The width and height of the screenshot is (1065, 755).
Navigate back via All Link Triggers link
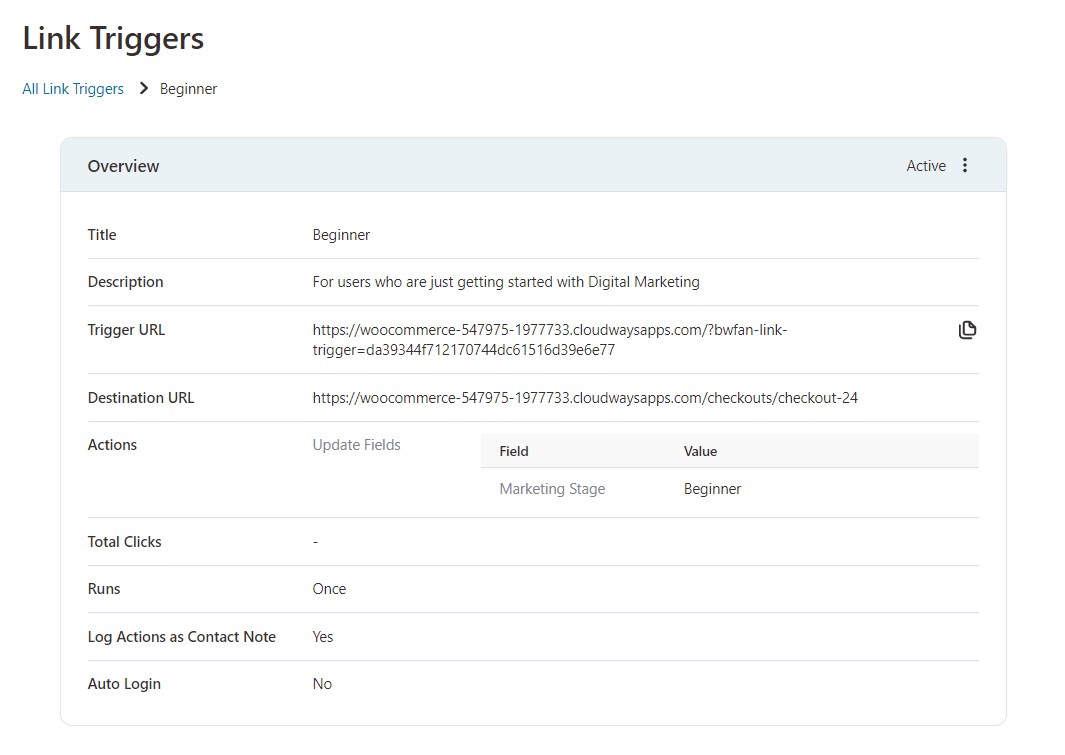point(72,88)
